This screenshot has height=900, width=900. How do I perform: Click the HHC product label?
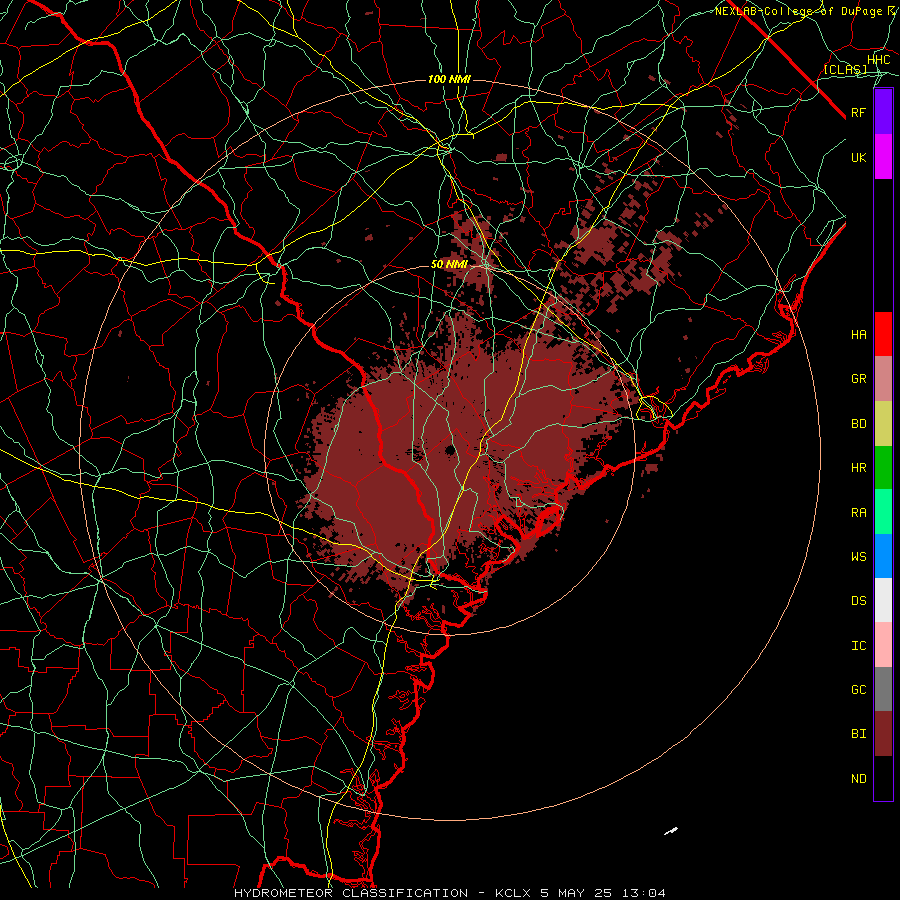[878, 60]
